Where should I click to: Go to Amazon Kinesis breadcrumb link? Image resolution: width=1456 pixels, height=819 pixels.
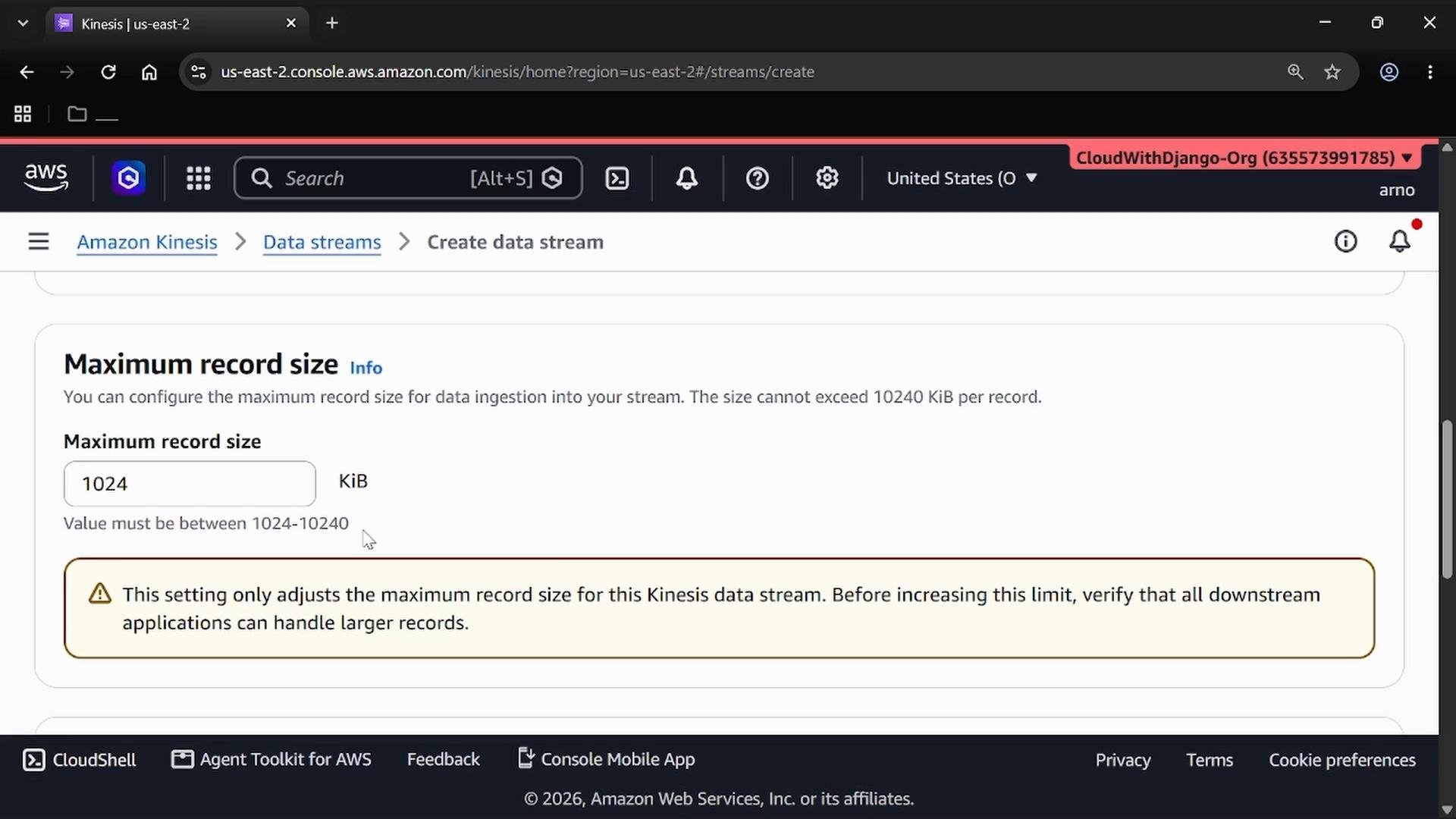coord(147,242)
